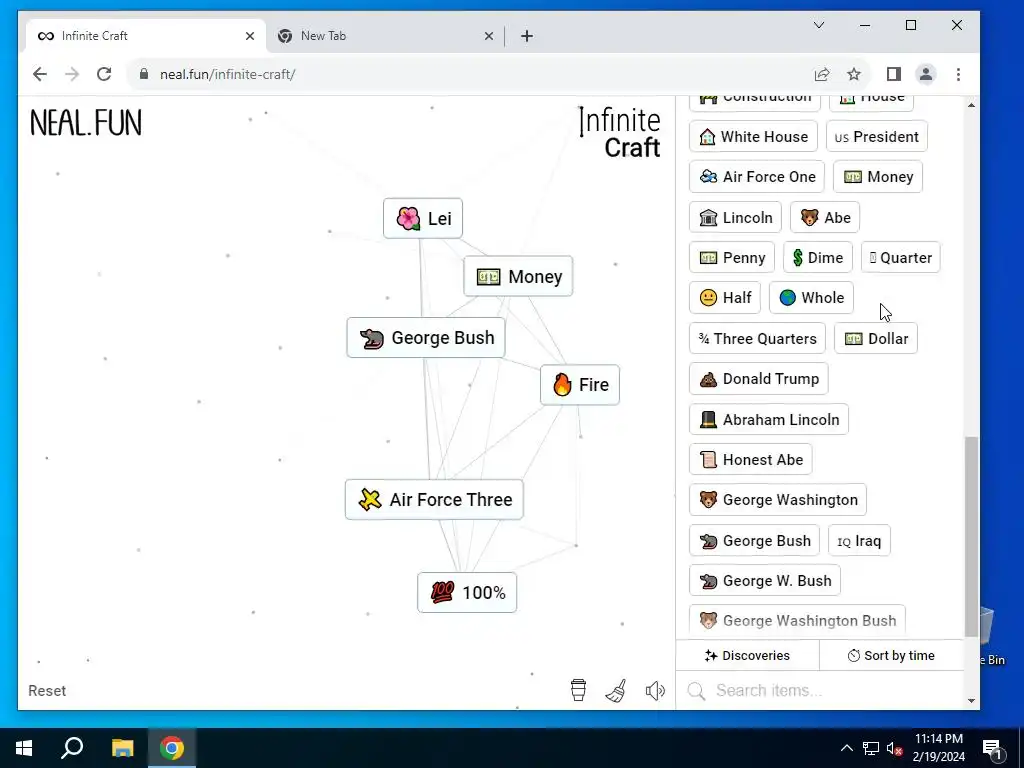The image size is (1024, 768).
Task: Open taskbar network icon
Action: pyautogui.click(x=871, y=748)
